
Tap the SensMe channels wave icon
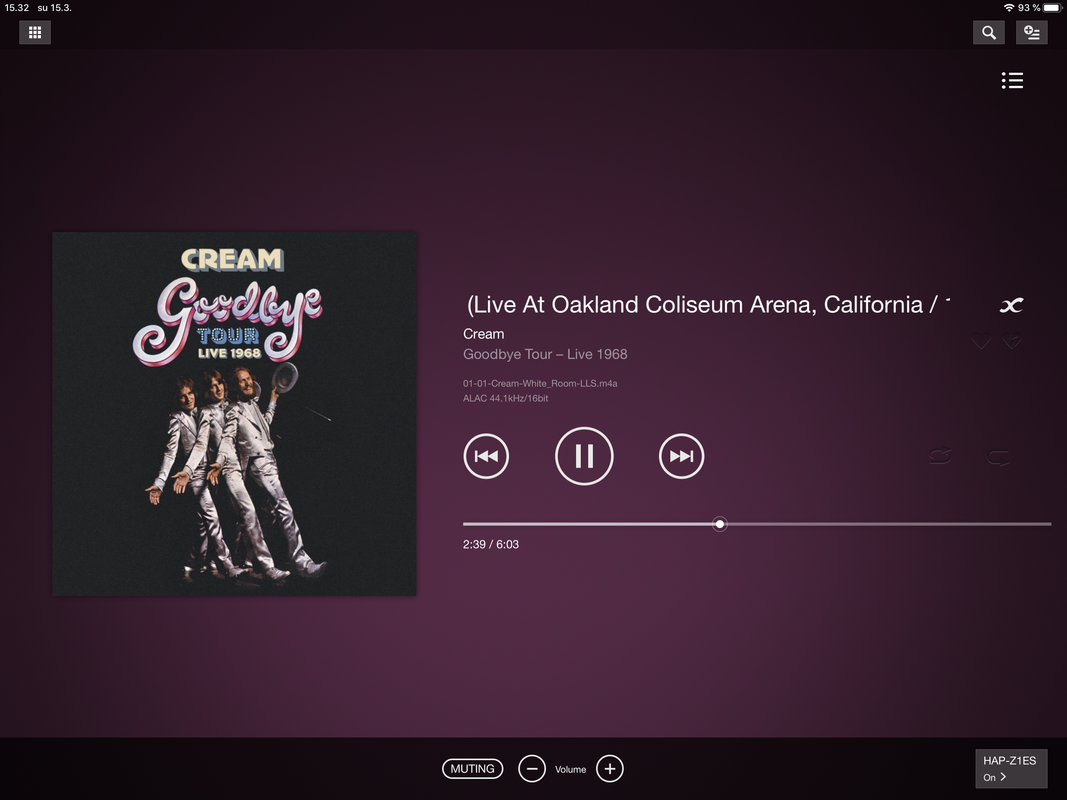1011,305
